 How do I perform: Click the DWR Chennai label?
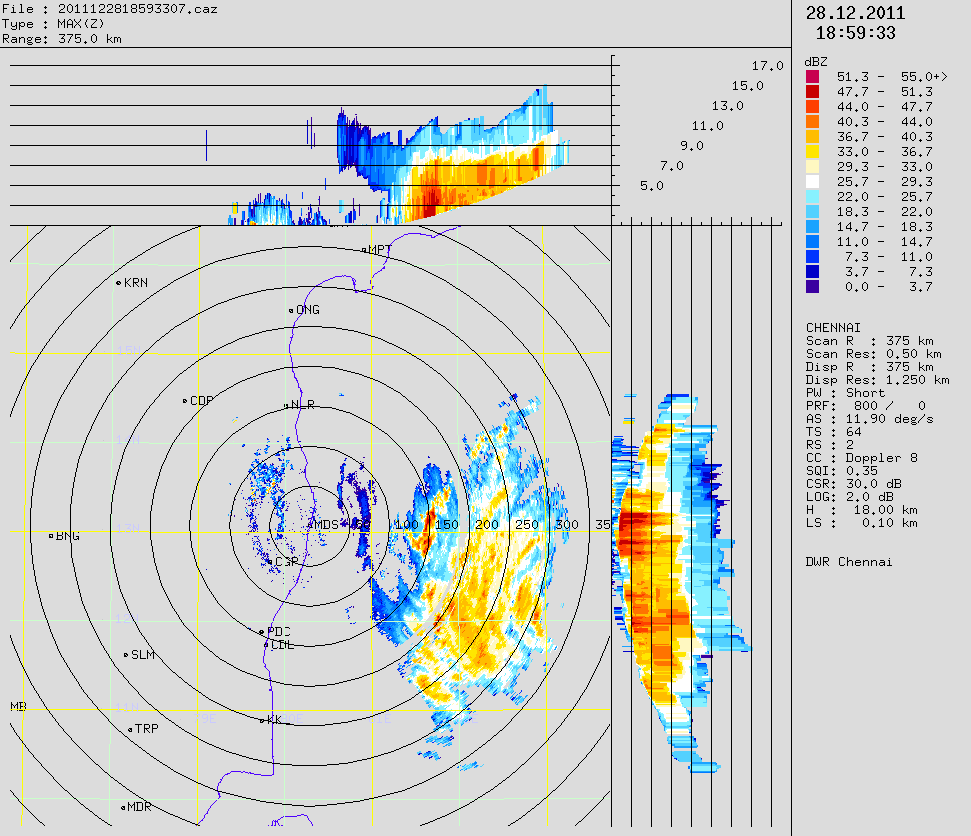[x=849, y=562]
